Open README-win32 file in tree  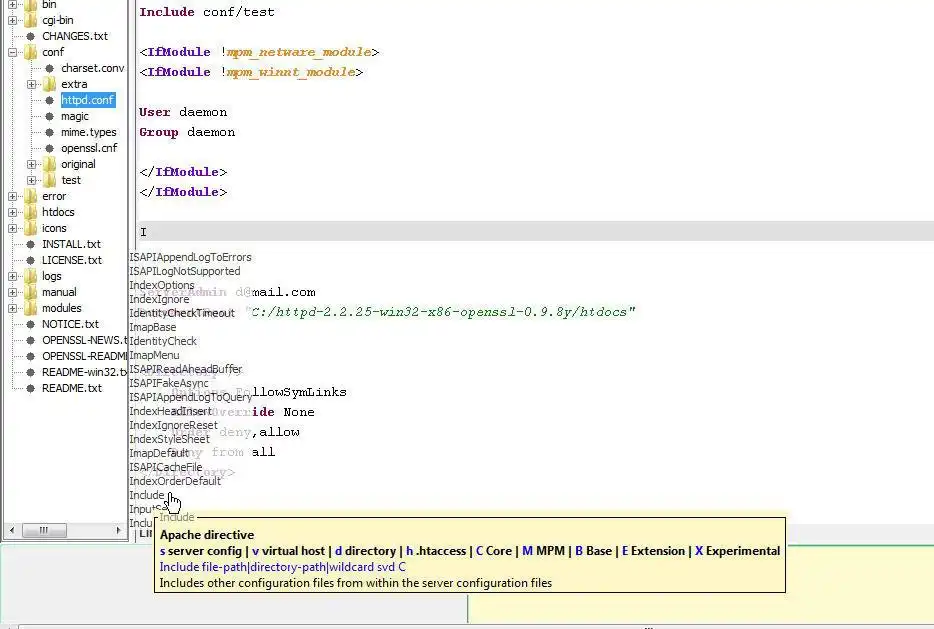(x=84, y=372)
